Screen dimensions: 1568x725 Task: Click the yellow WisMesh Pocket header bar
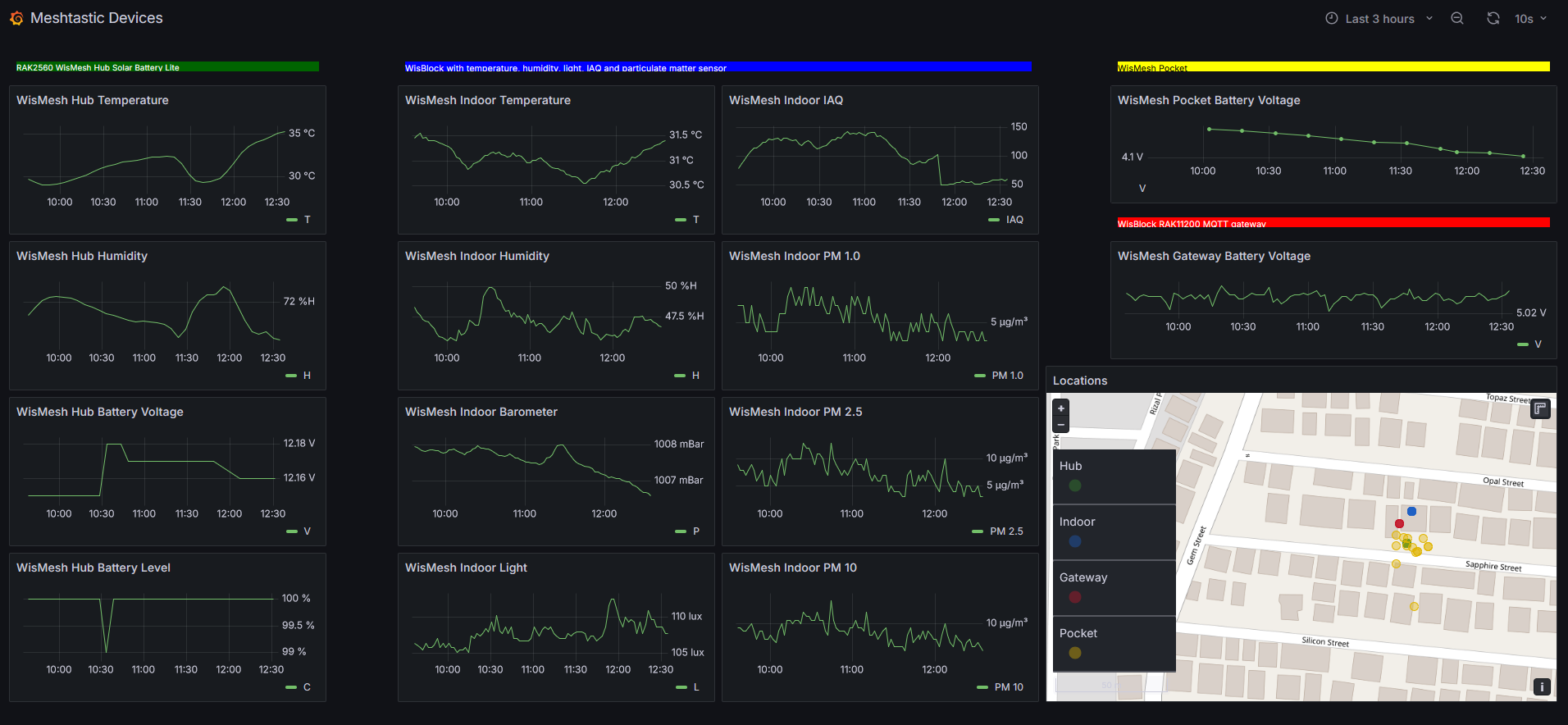tap(1333, 67)
